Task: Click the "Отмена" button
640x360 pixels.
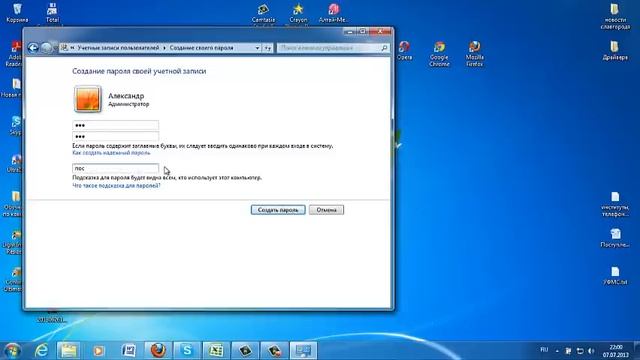Action: [x=326, y=210]
